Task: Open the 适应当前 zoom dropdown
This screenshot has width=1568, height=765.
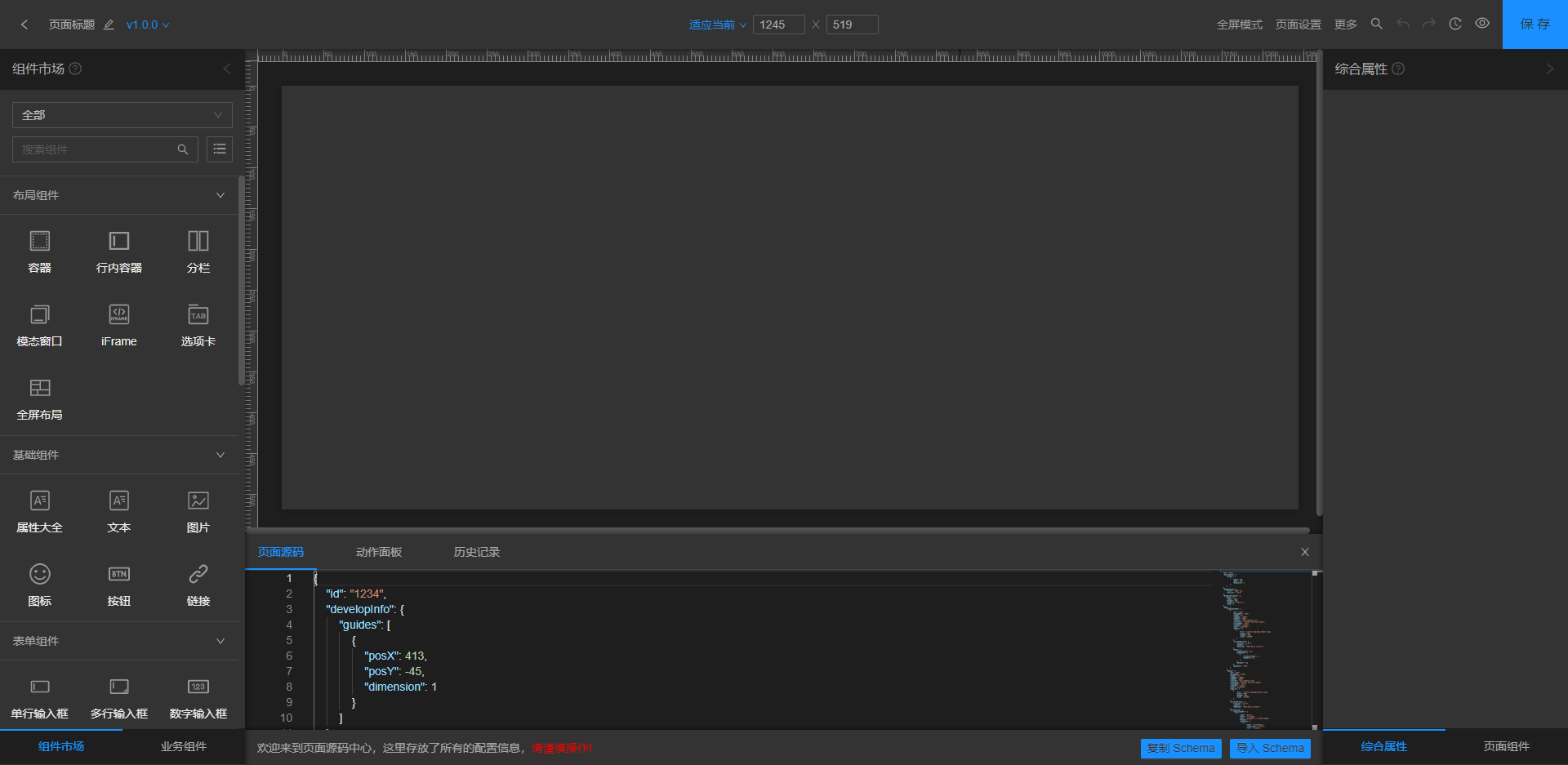Action: click(x=717, y=24)
